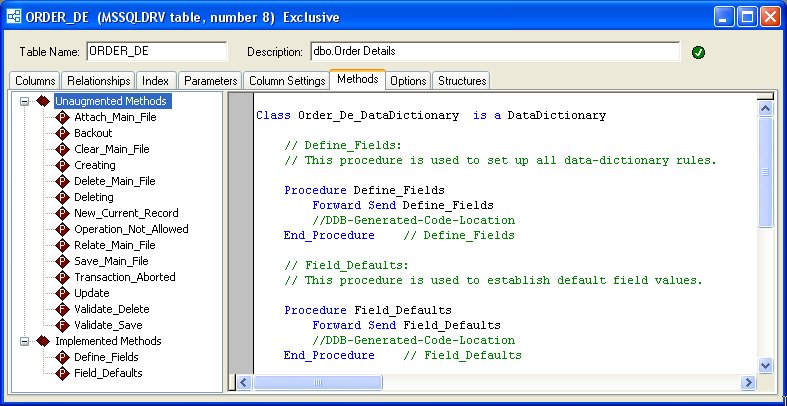This screenshot has height=406, width=787.
Task: Select Relate_Main_File method label
Action: point(115,245)
